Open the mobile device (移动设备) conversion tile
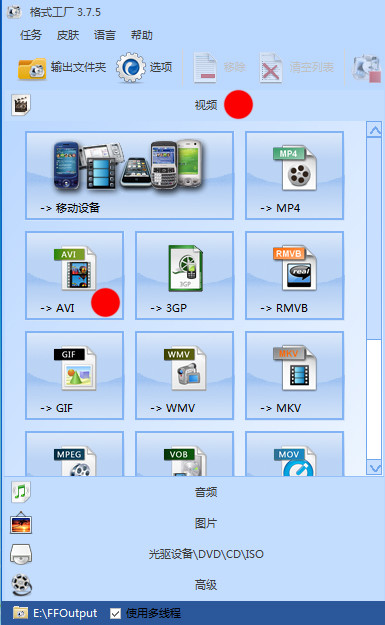The height and width of the screenshot is (625, 385). point(129,175)
